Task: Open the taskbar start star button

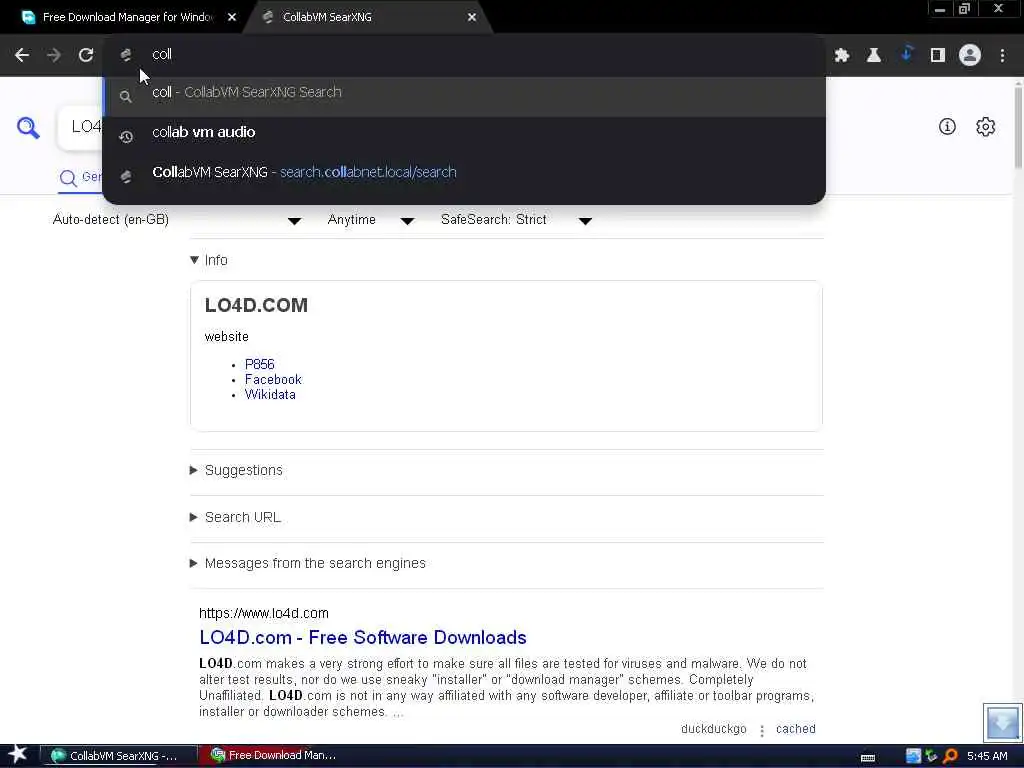Action: pos(18,755)
